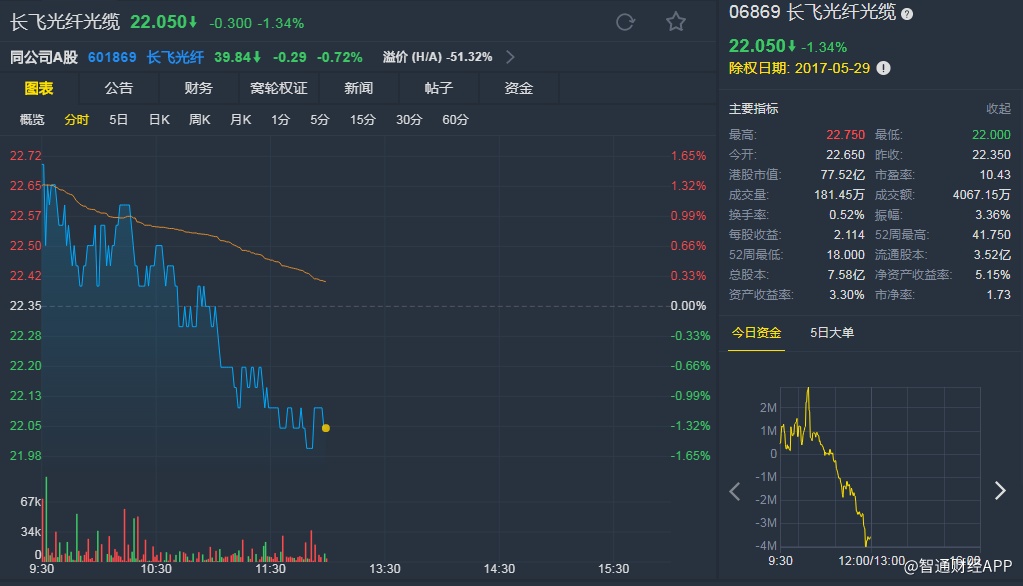Switch chart to 60分 interval
1023x586 pixels.
point(455,120)
